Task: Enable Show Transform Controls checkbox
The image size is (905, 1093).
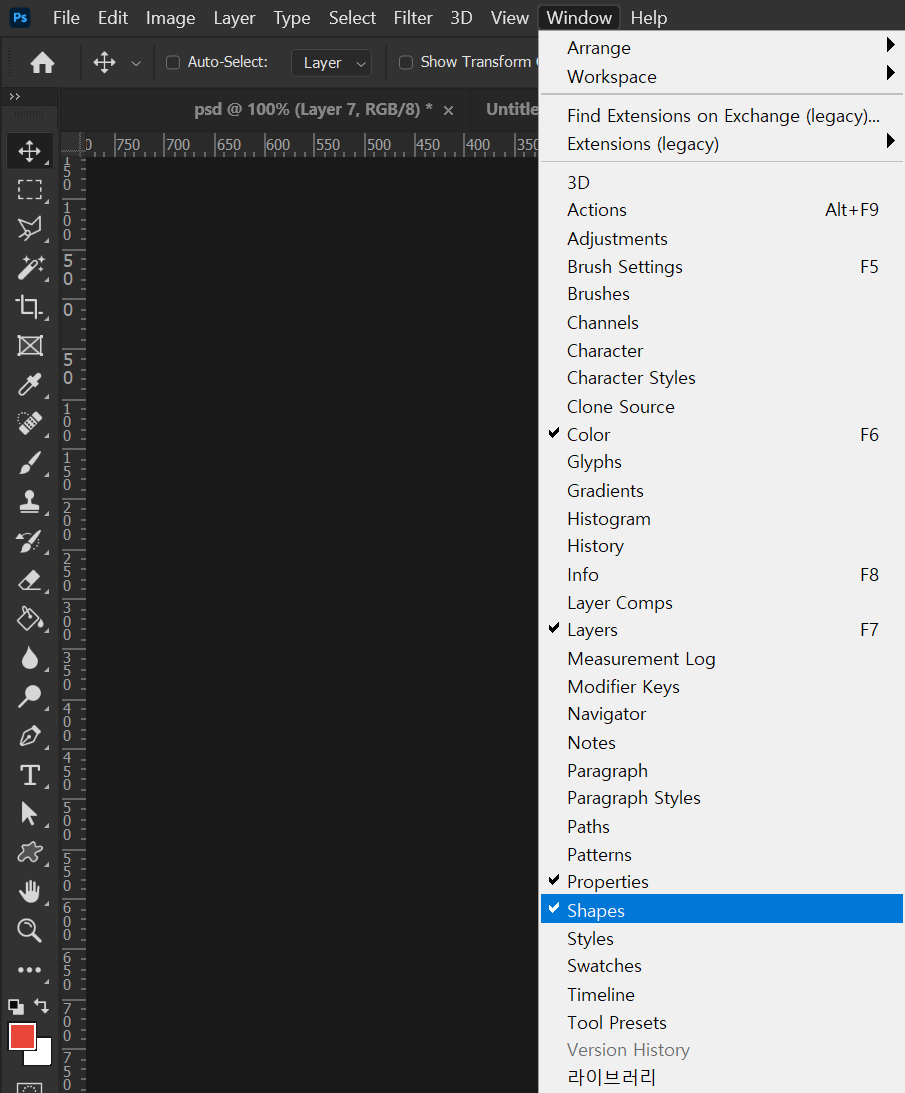Action: click(x=406, y=63)
